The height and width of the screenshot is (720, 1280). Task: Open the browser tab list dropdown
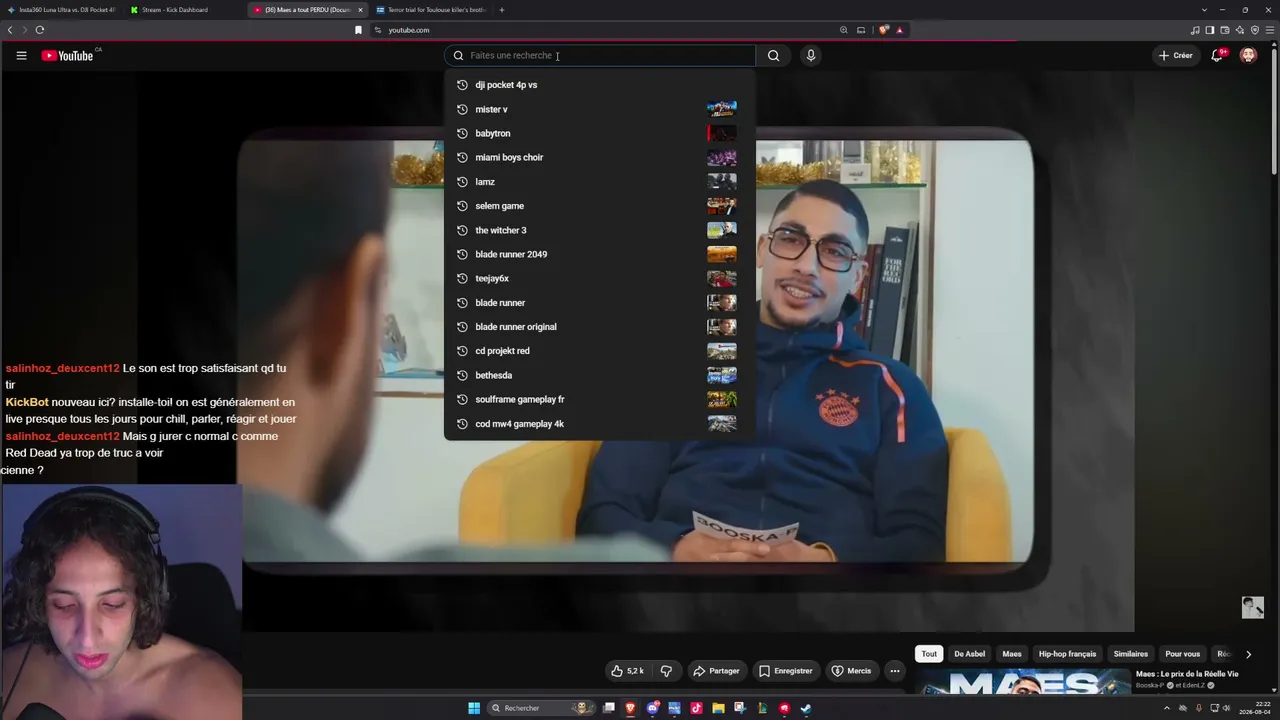1204,10
